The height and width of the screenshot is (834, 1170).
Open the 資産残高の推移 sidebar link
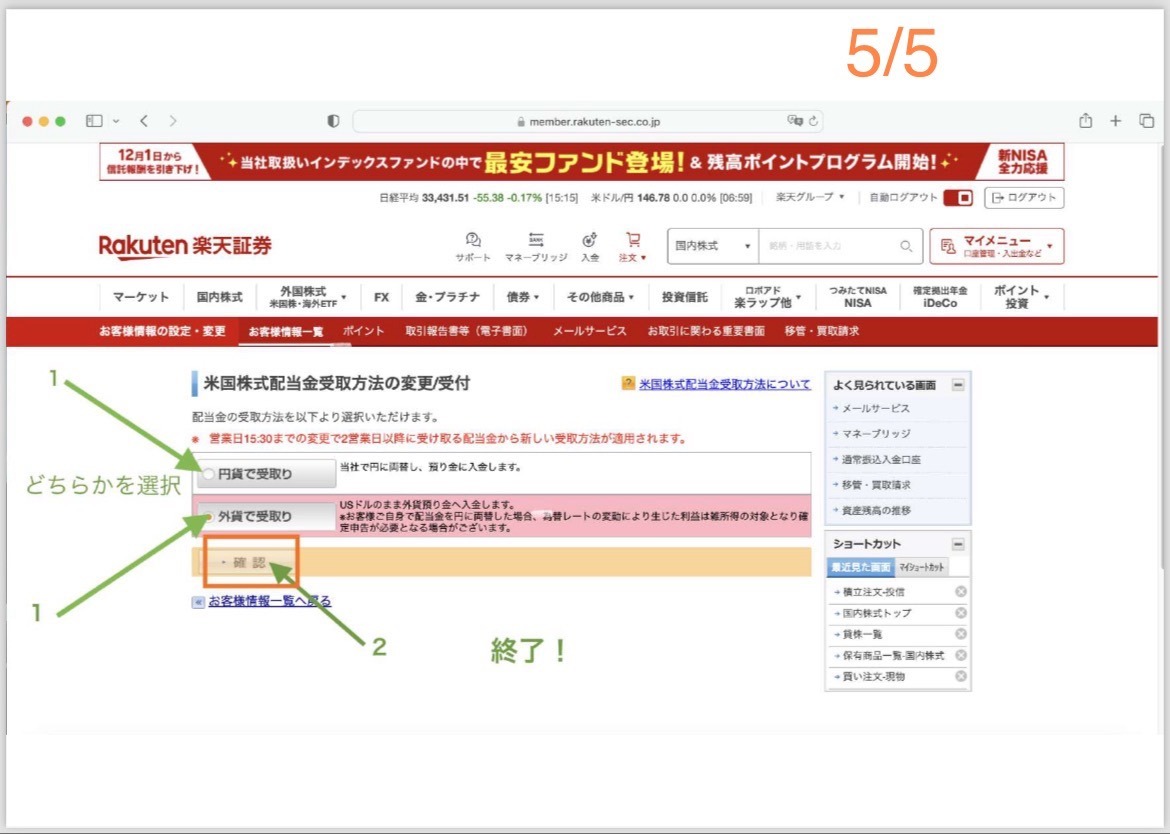point(876,510)
